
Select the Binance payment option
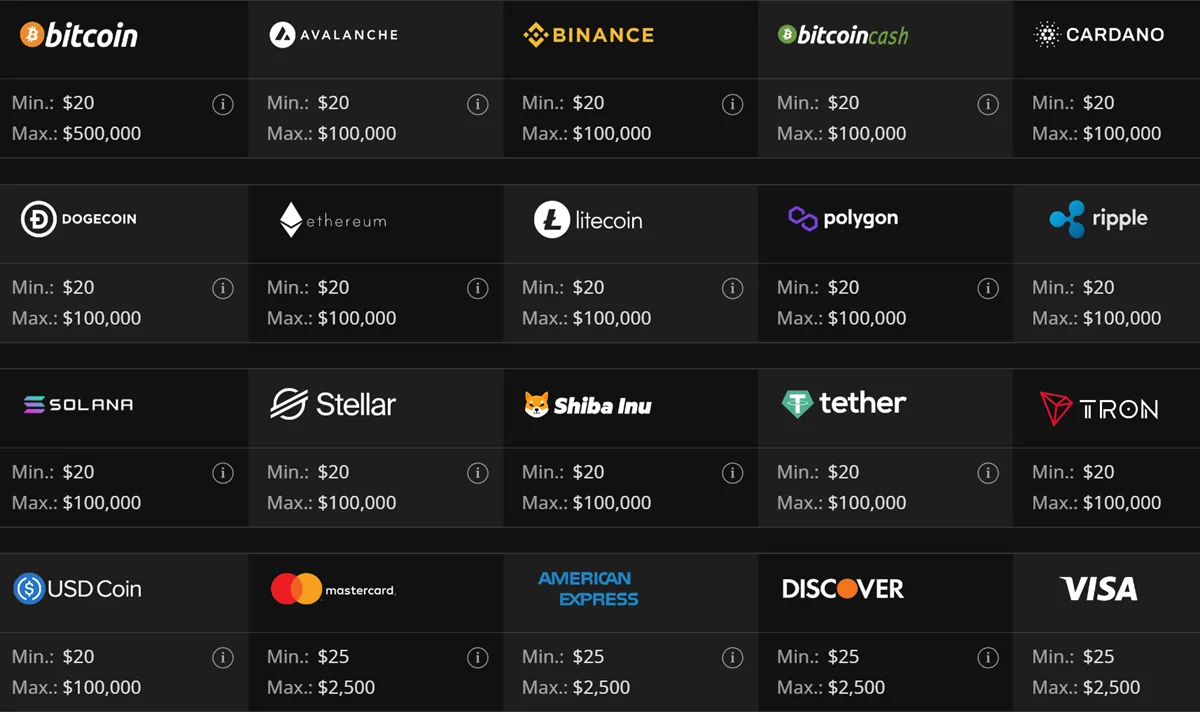click(587, 33)
